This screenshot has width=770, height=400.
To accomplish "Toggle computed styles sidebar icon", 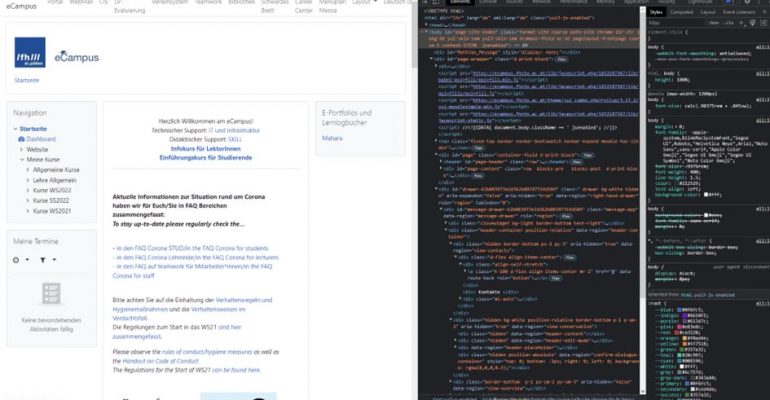I will pos(763,23).
